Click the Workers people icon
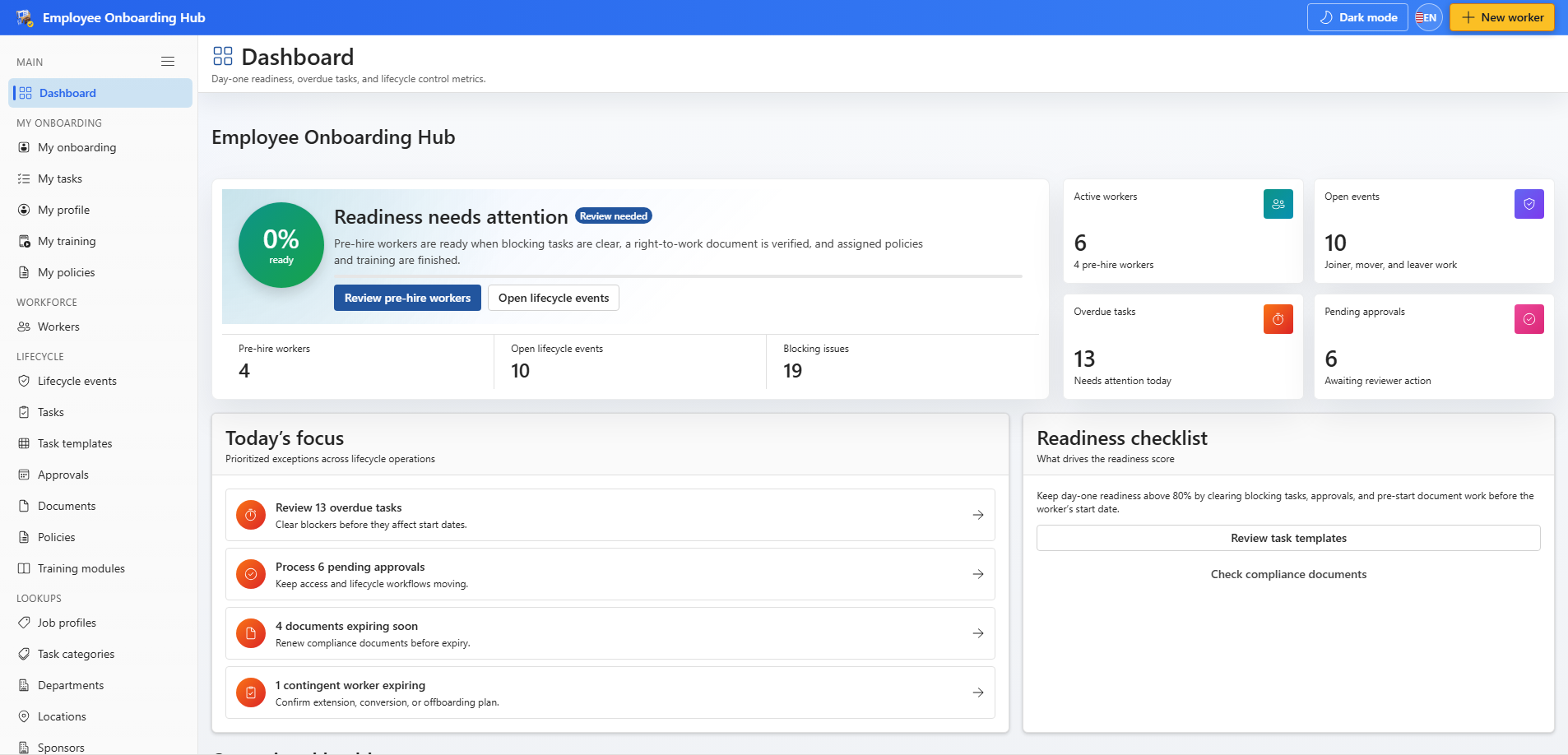 coord(24,327)
